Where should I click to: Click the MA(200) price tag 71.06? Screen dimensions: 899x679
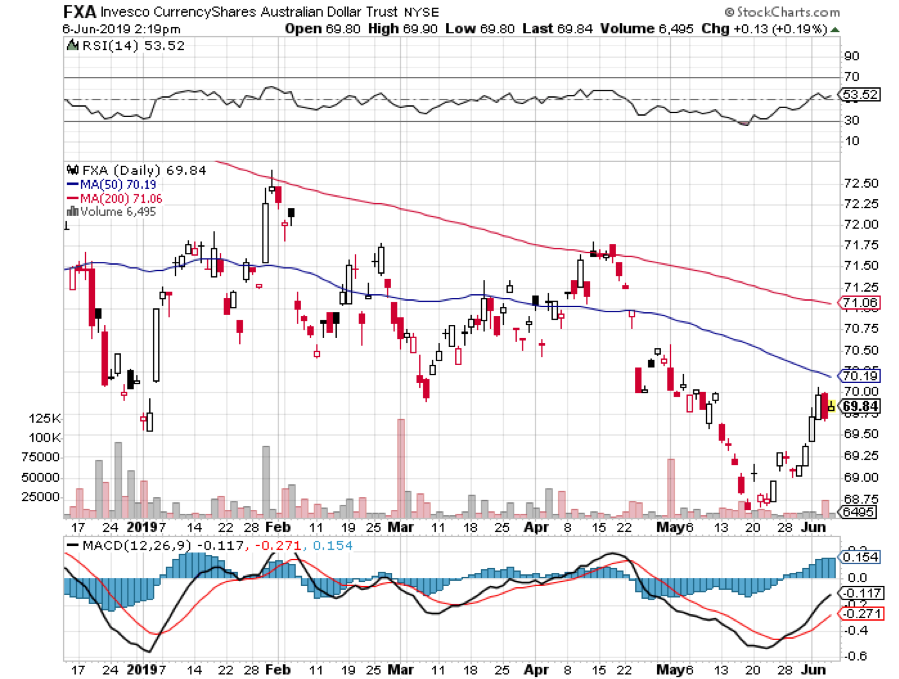[x=859, y=302]
